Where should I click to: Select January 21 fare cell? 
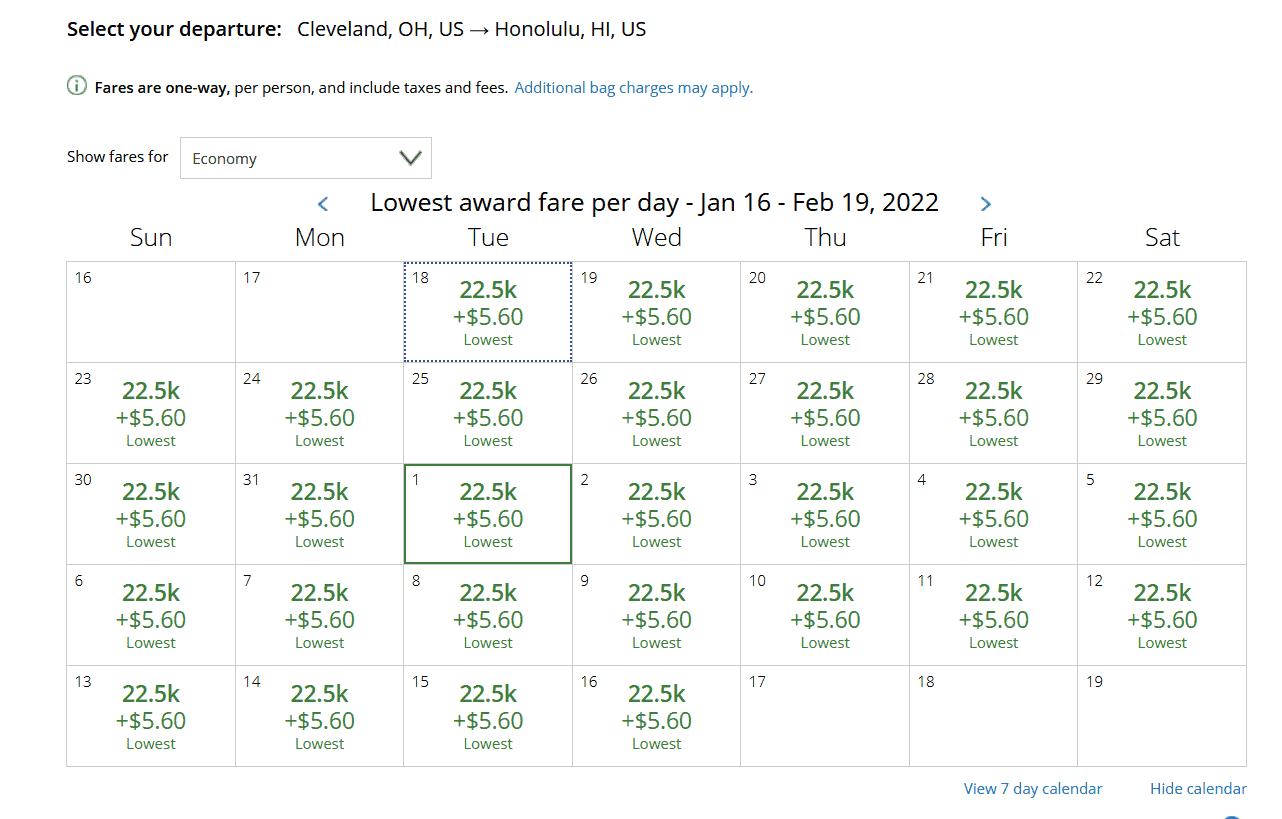pyautogui.click(x=994, y=312)
